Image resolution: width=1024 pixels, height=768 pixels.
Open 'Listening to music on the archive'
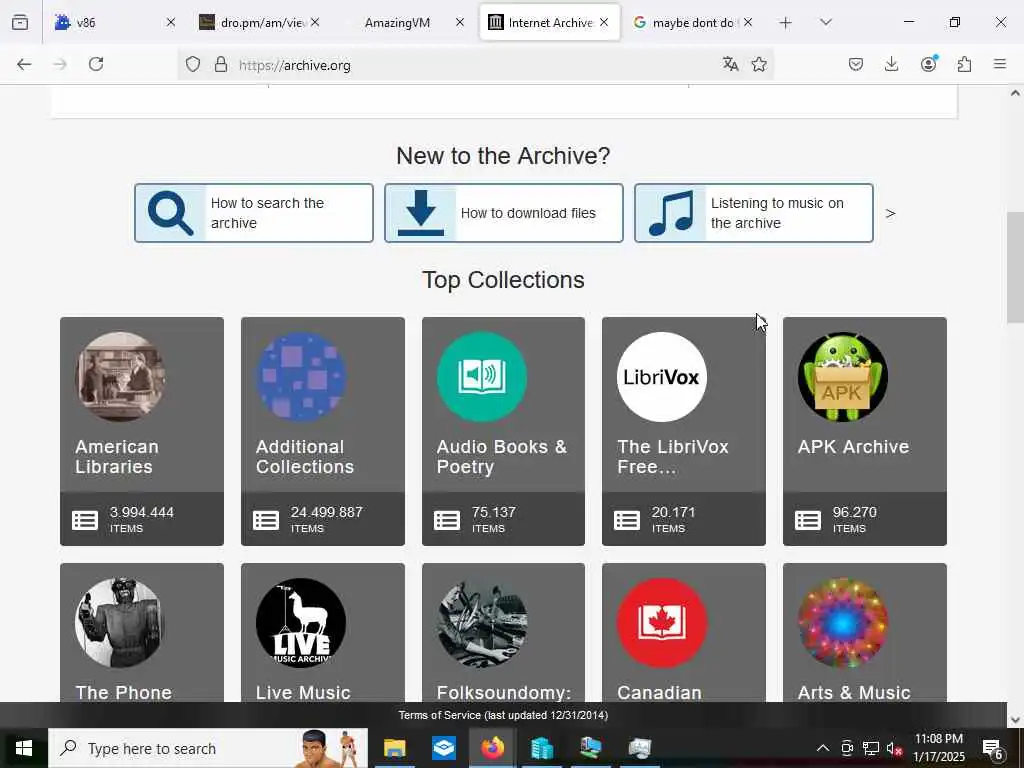point(754,213)
